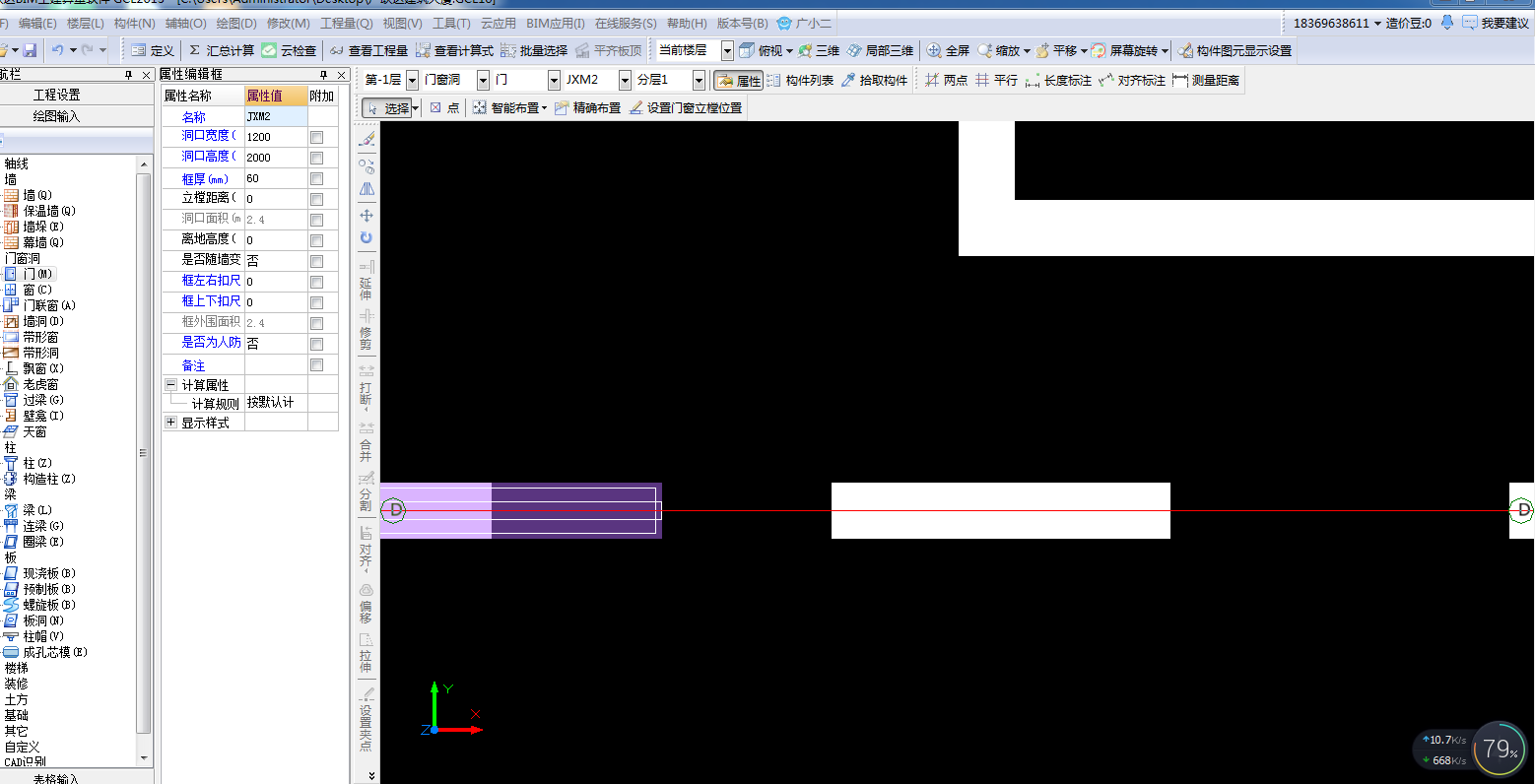Click the 定义 define button
Screen dimensions: 1535x784
tap(152, 50)
